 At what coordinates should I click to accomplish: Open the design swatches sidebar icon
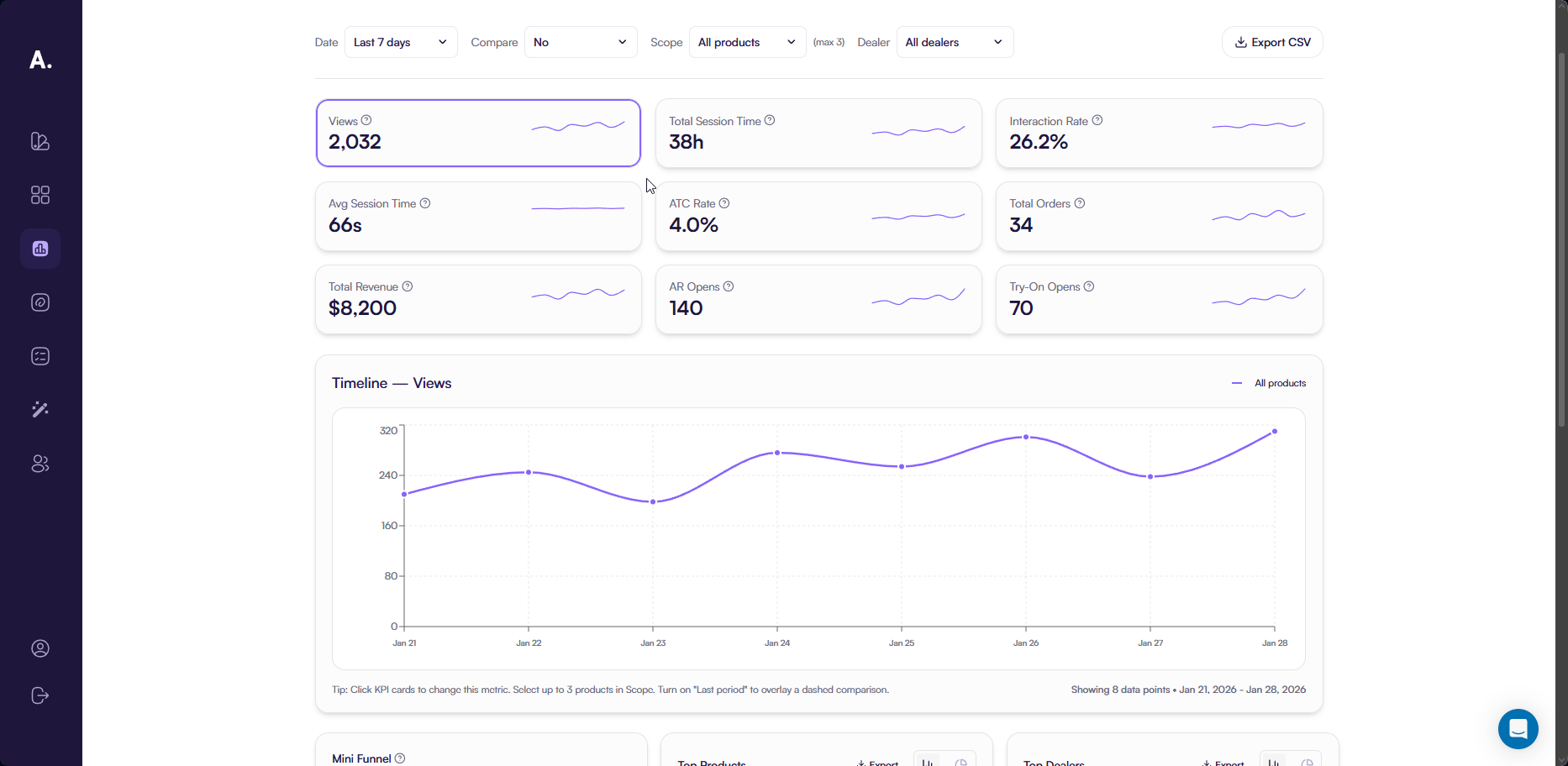click(40, 141)
